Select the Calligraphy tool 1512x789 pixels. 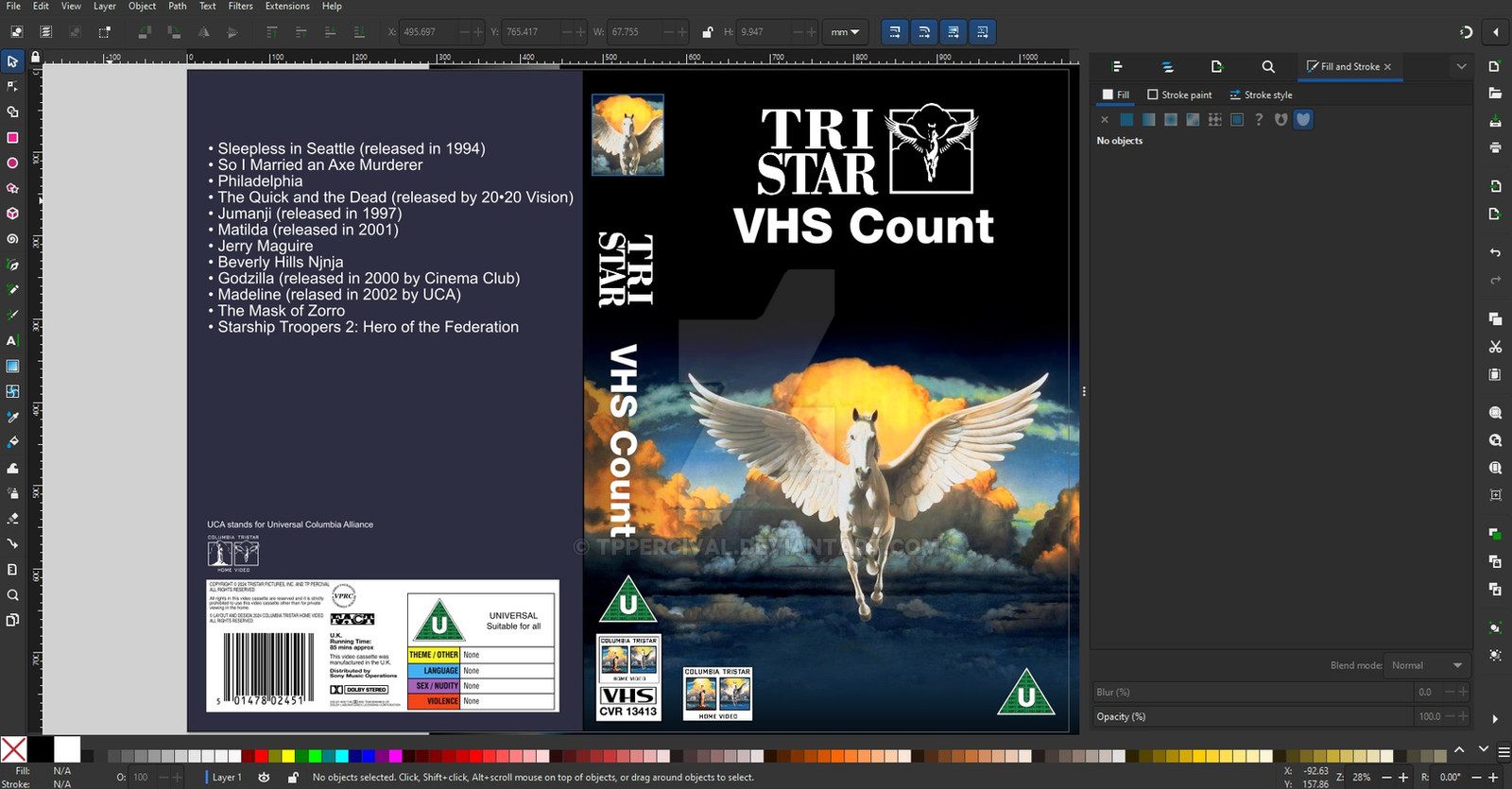point(12,316)
